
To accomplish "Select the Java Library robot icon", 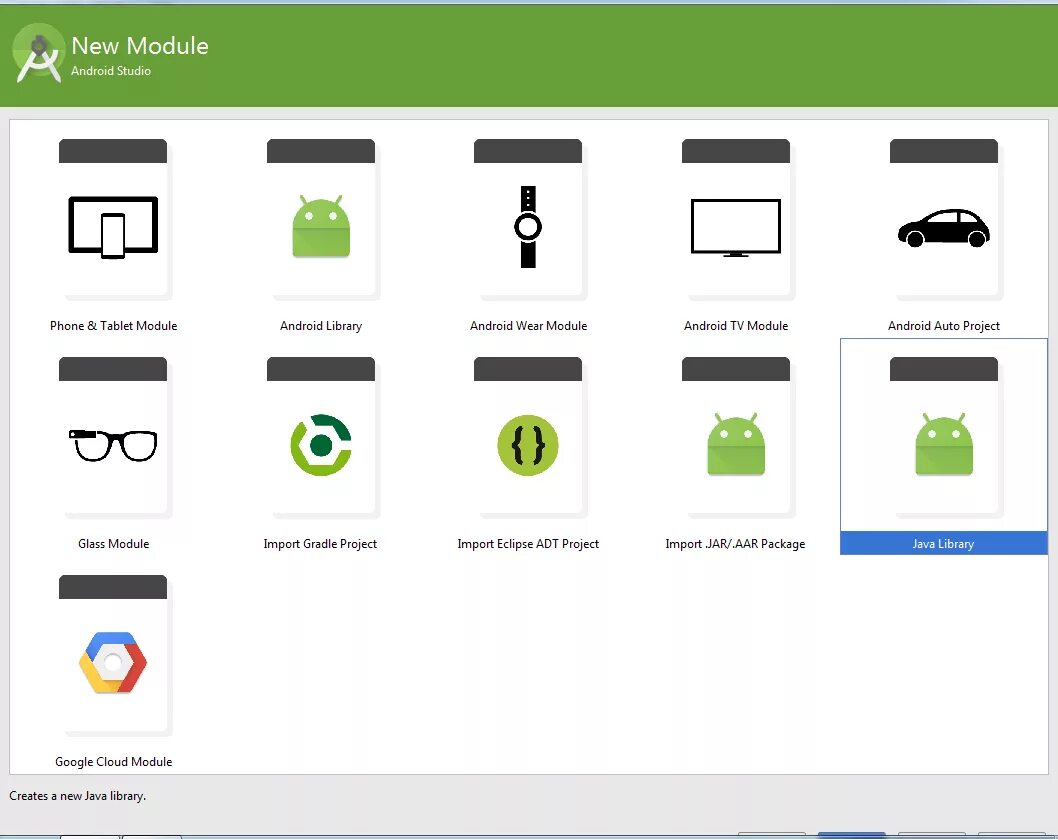I will pyautogui.click(x=943, y=445).
